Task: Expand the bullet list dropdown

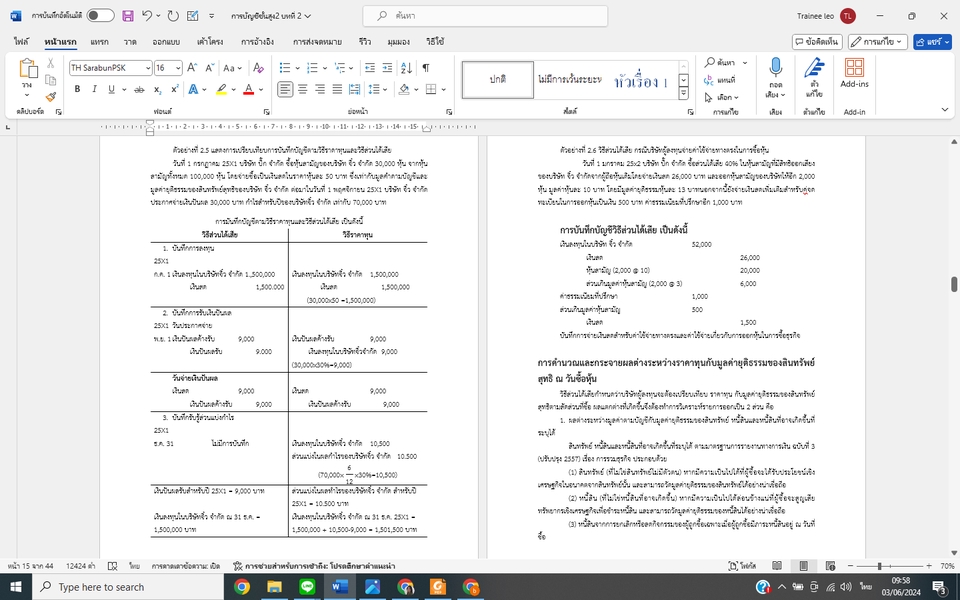Action: (298, 68)
